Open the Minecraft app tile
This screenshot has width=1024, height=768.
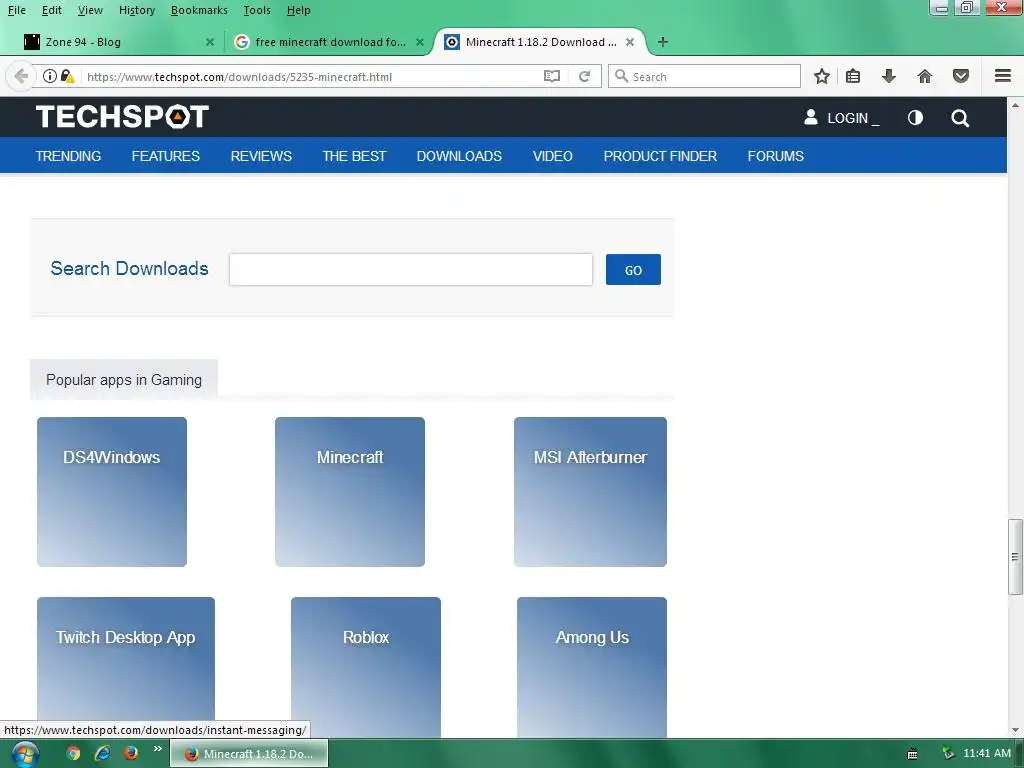click(x=350, y=492)
